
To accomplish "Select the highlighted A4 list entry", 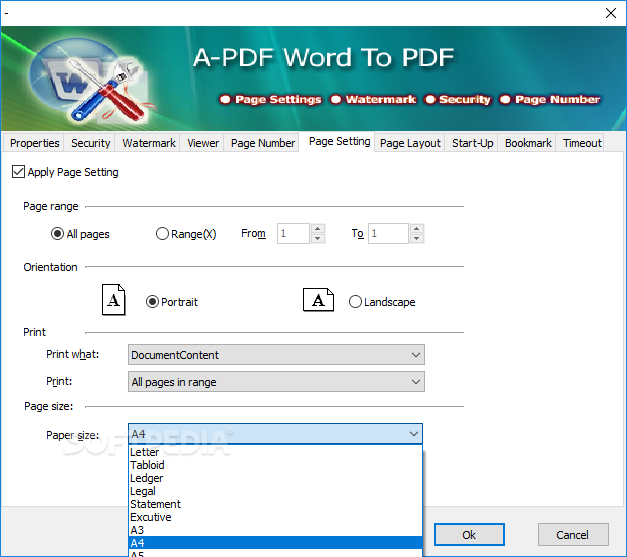I will [275, 543].
